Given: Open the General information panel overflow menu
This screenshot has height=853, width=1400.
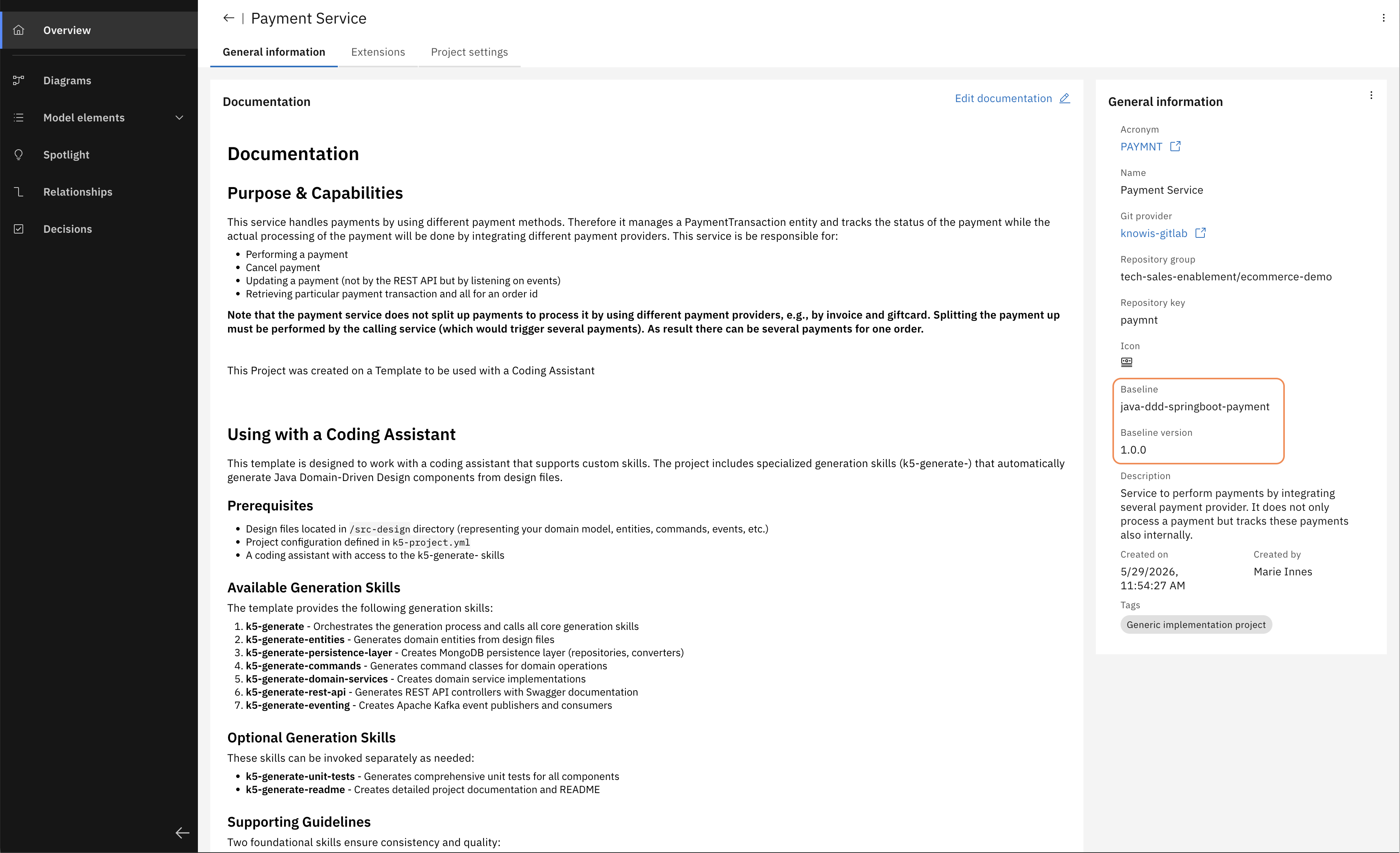Looking at the screenshot, I should pos(1371,96).
